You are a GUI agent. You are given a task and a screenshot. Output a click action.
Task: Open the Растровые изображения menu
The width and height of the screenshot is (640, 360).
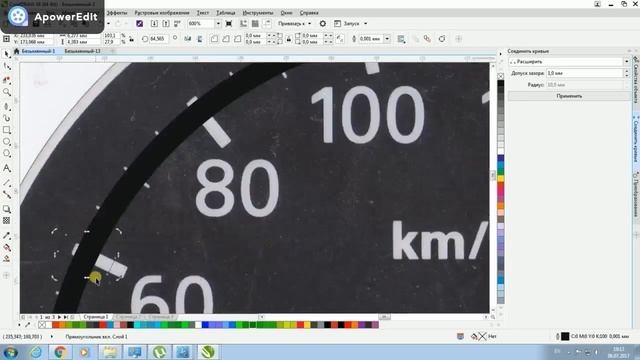click(x=162, y=13)
